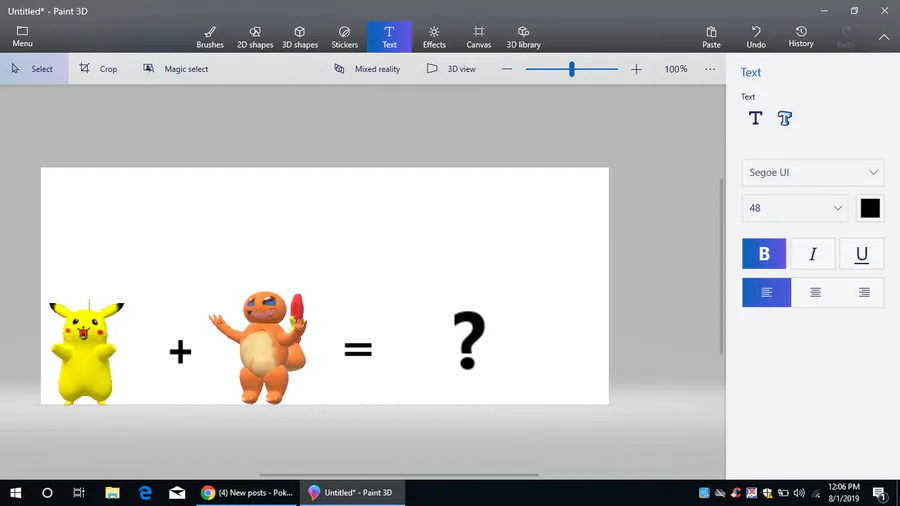Zoom out with the minus button
Viewport: 900px width, 506px height.
(x=506, y=69)
